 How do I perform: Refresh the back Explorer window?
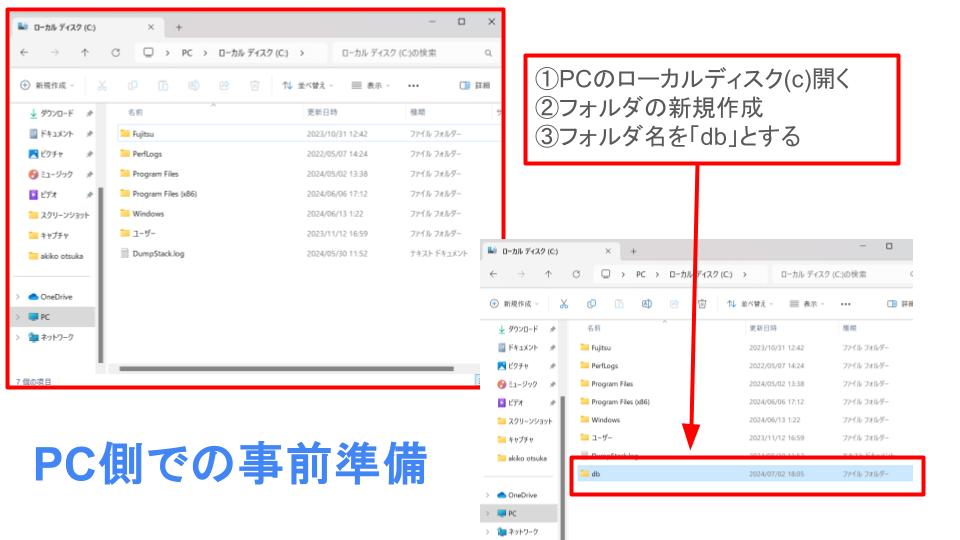[115, 53]
